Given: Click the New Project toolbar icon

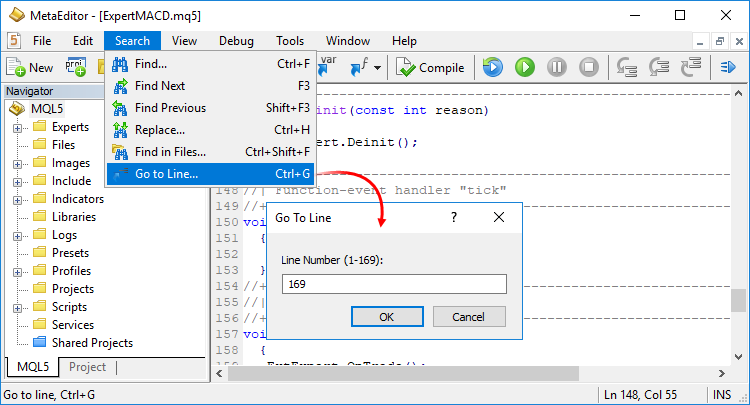Looking at the screenshot, I should (x=76, y=67).
